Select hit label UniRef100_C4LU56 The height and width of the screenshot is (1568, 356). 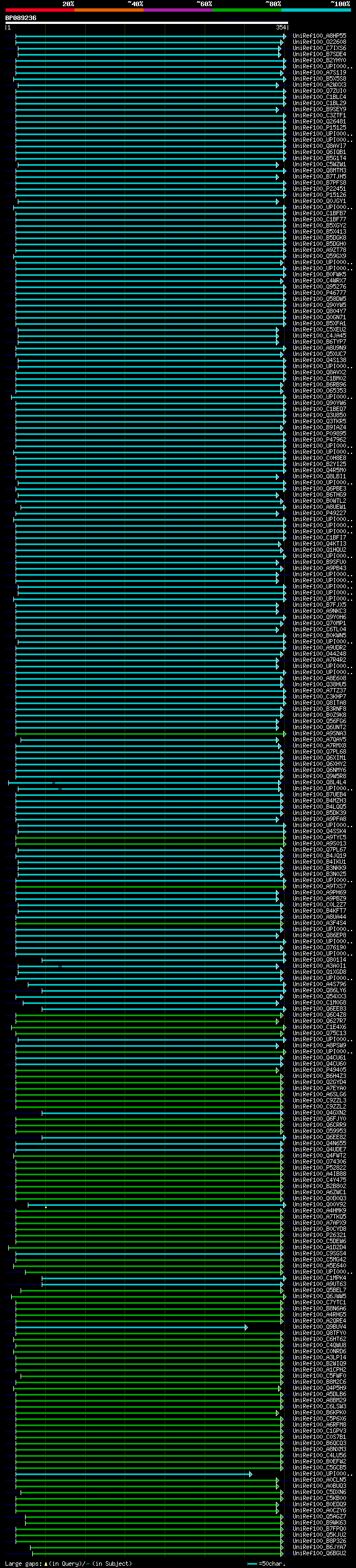pos(319,1455)
